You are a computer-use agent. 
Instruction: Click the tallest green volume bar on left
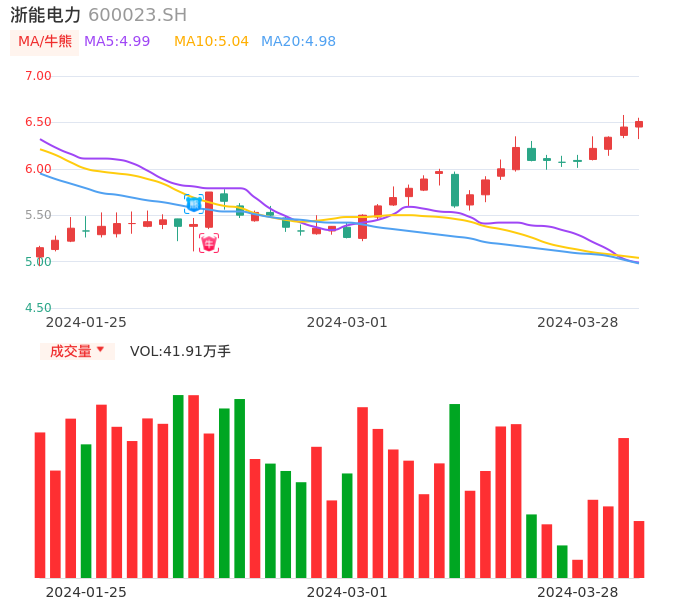tap(178, 486)
